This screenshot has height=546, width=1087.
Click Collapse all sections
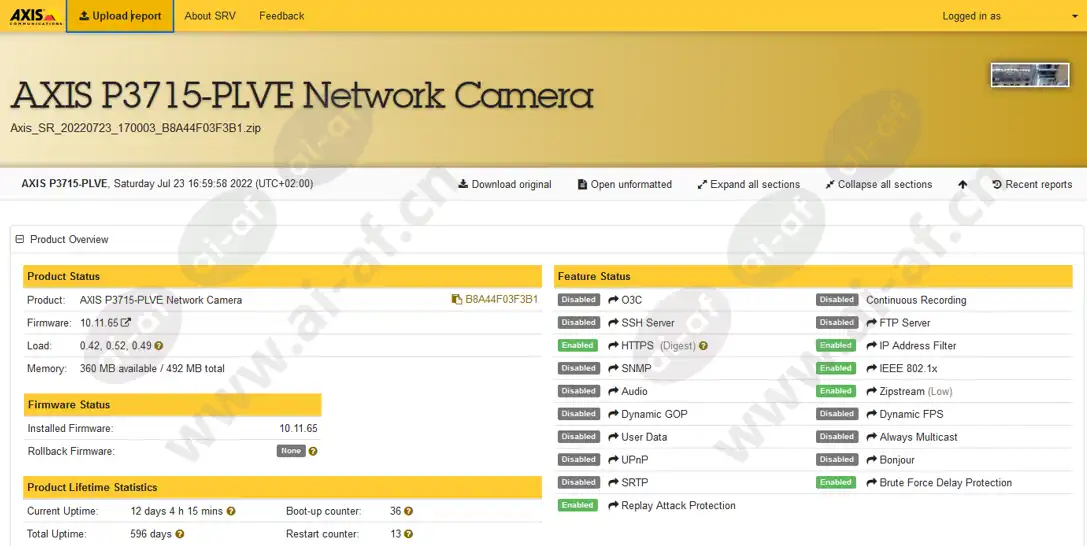click(878, 184)
